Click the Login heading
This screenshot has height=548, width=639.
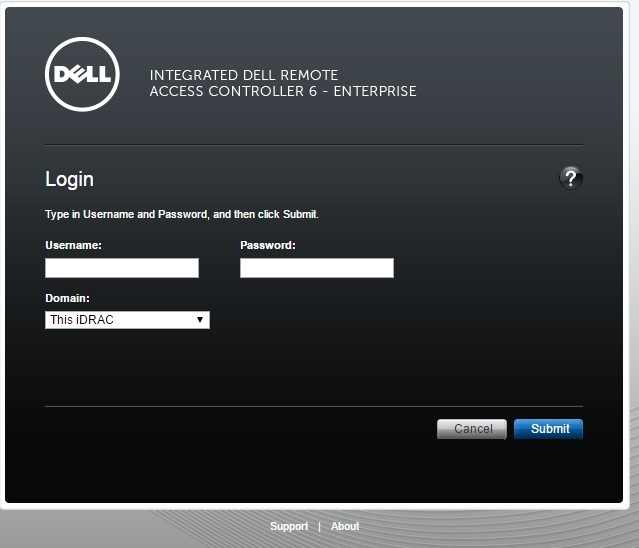click(x=70, y=180)
